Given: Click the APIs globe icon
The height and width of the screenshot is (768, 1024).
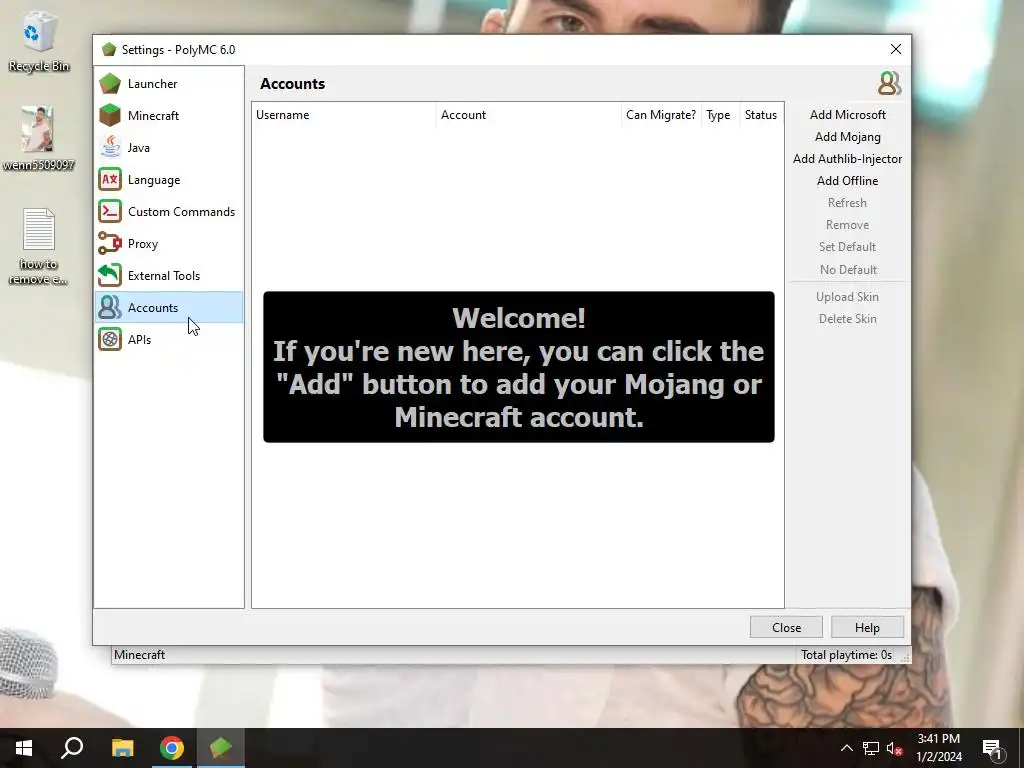Looking at the screenshot, I should point(110,340).
